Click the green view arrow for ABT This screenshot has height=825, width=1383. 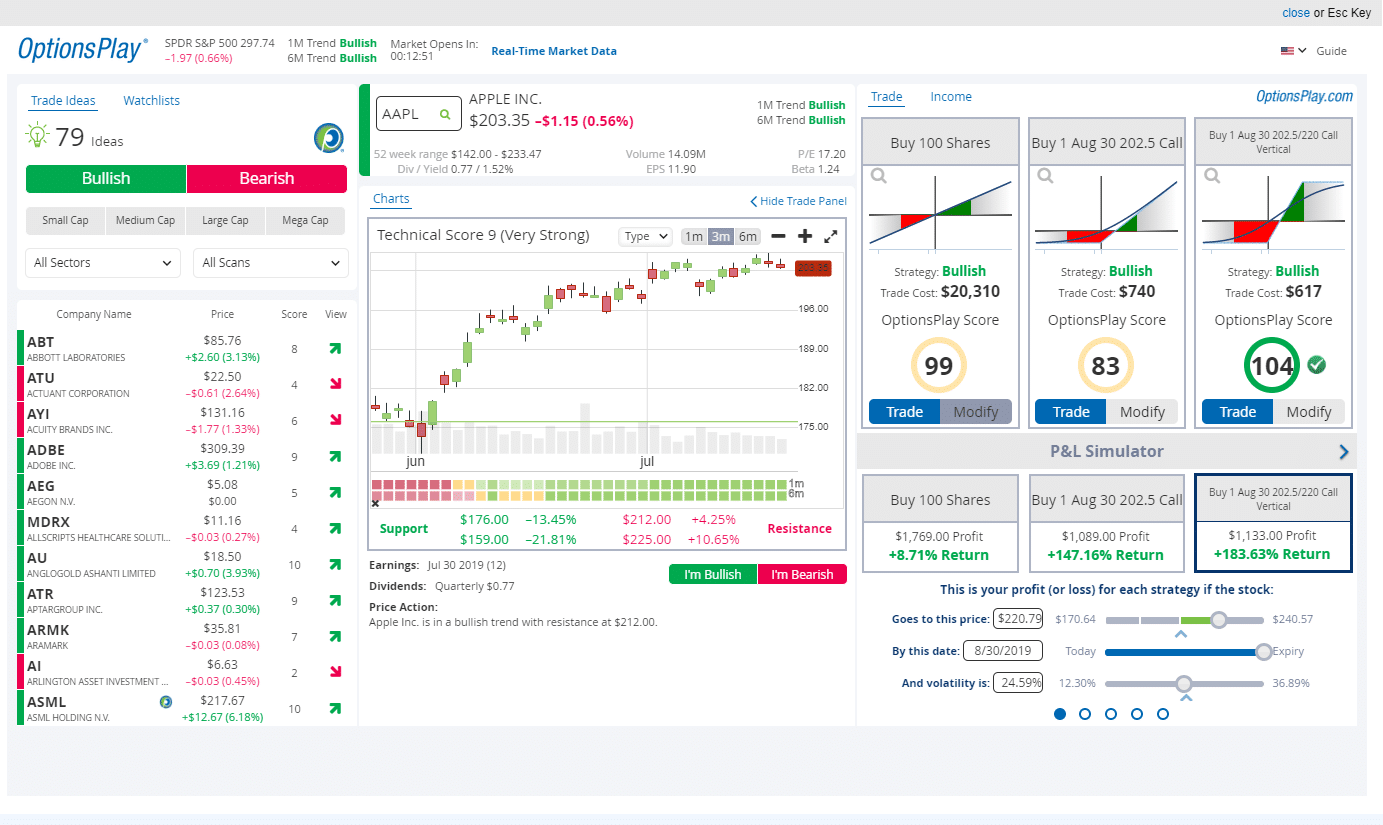[335, 349]
